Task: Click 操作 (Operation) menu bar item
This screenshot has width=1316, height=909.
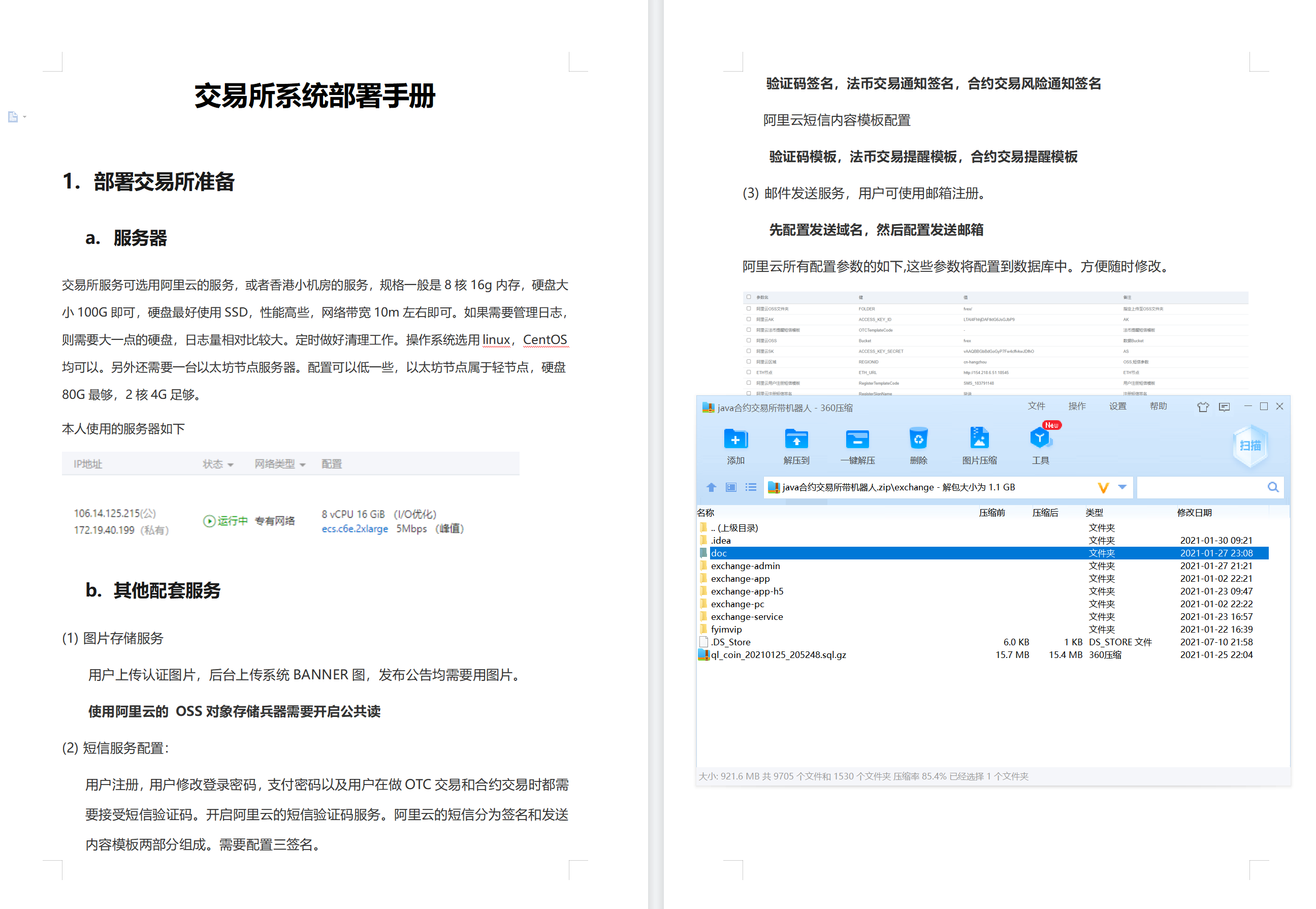Action: tap(1078, 407)
